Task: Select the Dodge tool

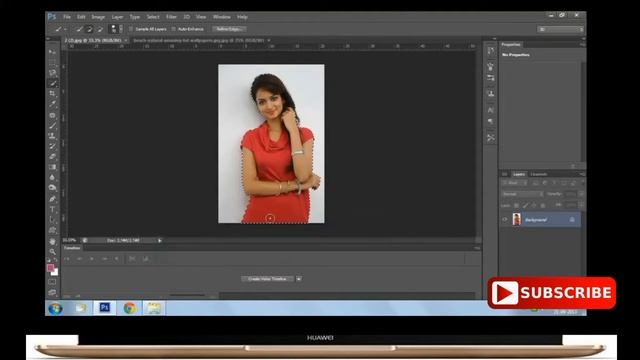Action: click(x=52, y=188)
